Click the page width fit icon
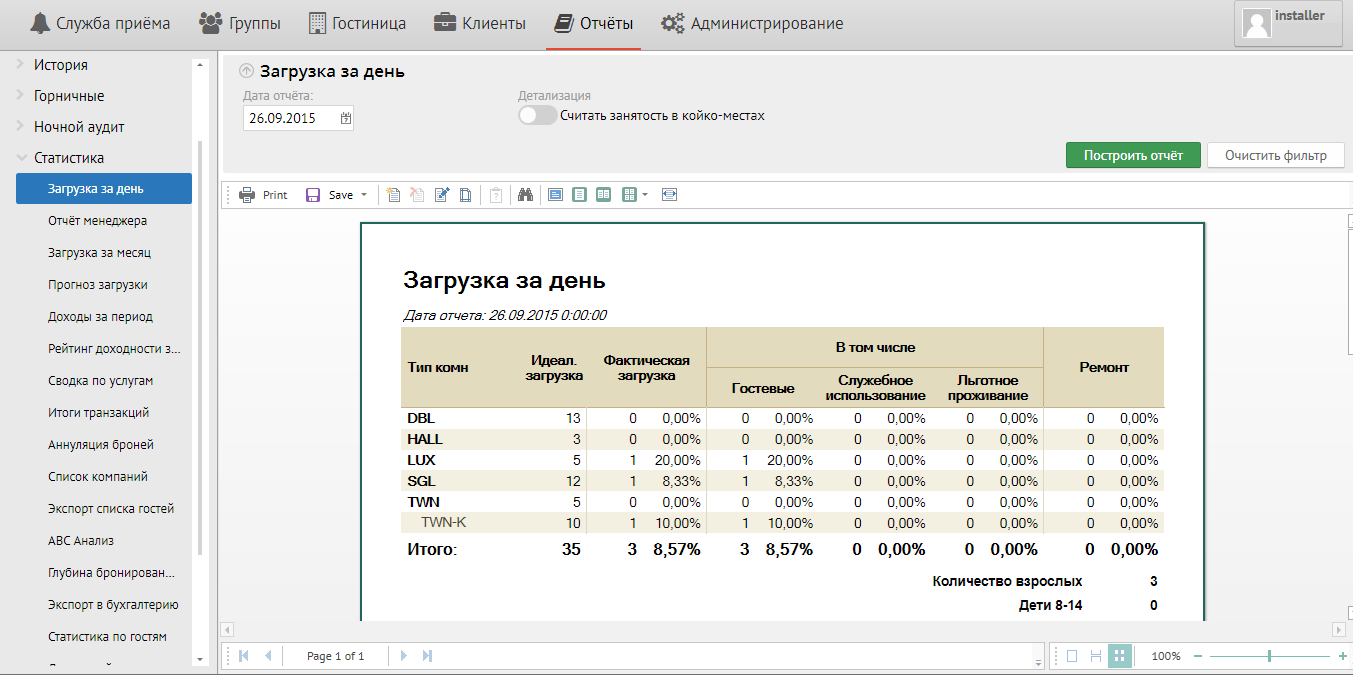1353x675 pixels. pyautogui.click(x=670, y=195)
